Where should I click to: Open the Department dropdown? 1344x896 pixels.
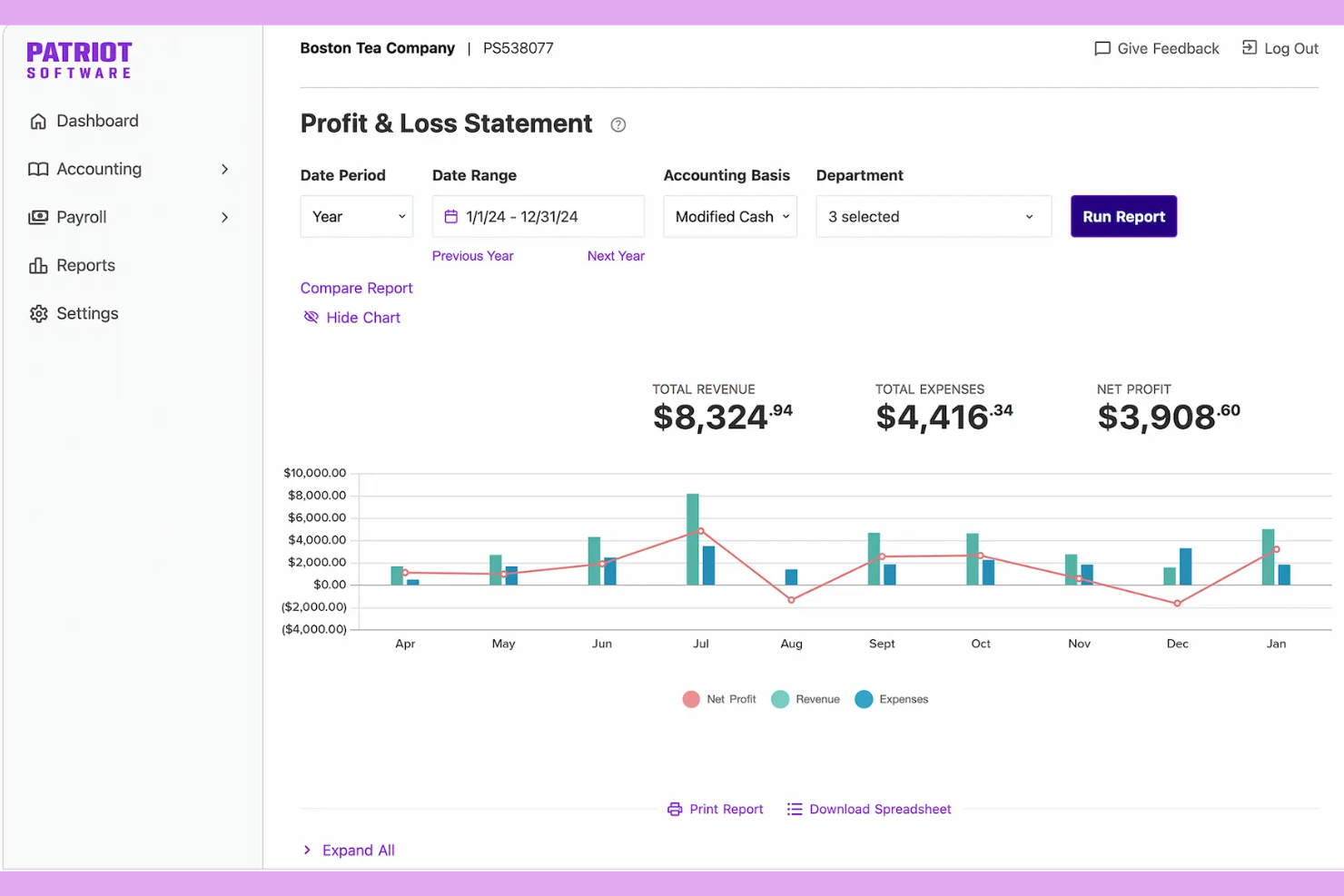(934, 217)
